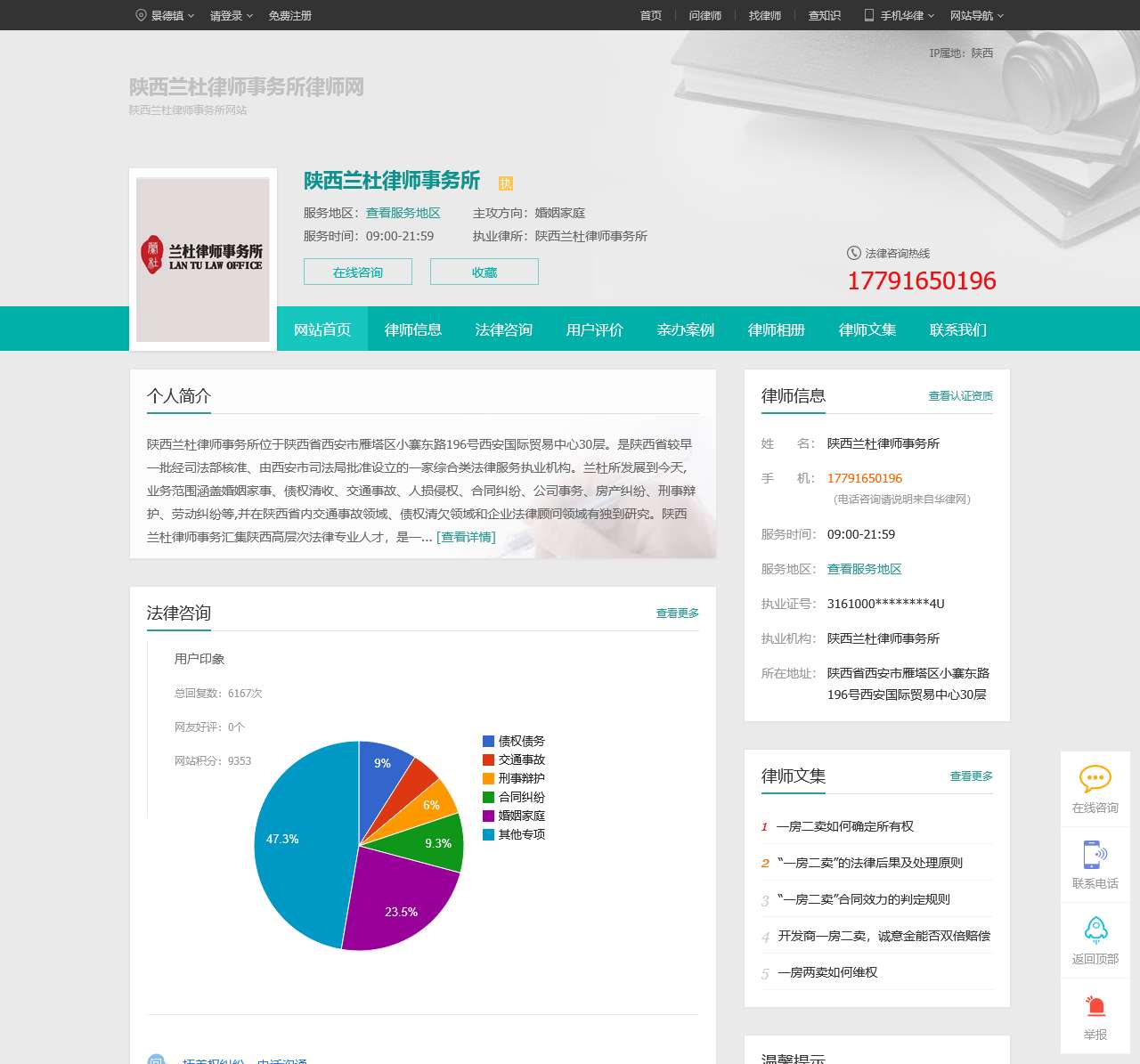Click the 在线咨询 chat bubble sidebar icon
This screenshot has width=1140, height=1064.
tap(1095, 779)
